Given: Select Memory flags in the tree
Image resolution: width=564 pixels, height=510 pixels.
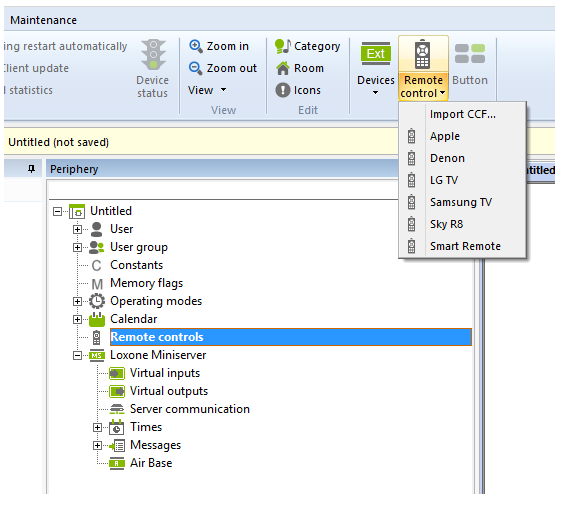Looking at the screenshot, I should 147,283.
